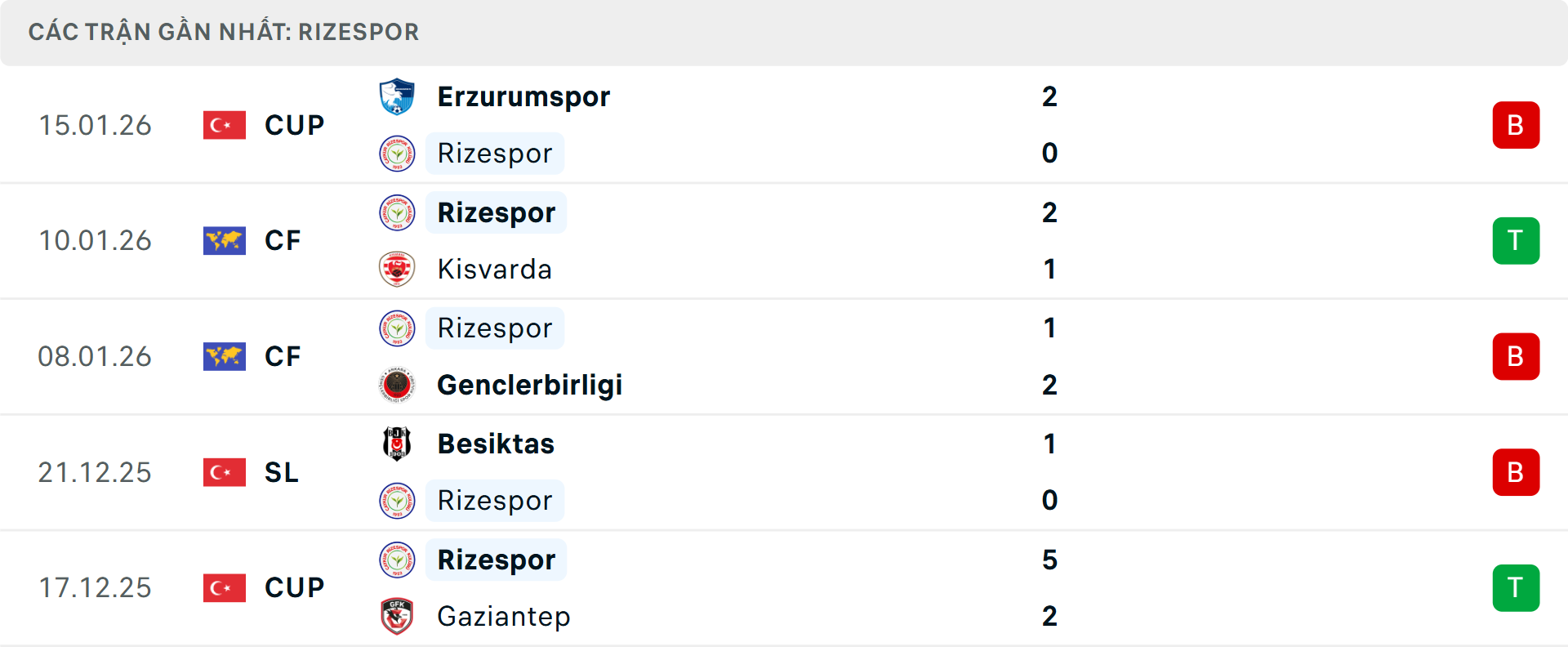Screen dimensions: 1568x647
Task: Click the green T result badge for Kisvarda match
Action: click(x=1516, y=240)
